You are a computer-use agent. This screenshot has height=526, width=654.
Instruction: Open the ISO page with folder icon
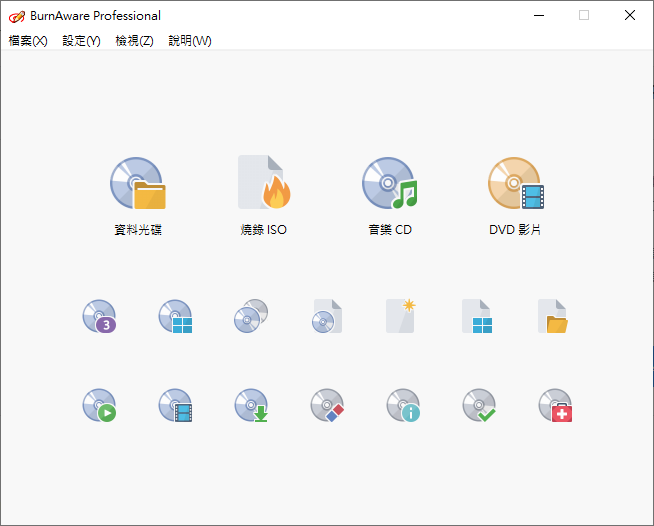[x=553, y=316]
